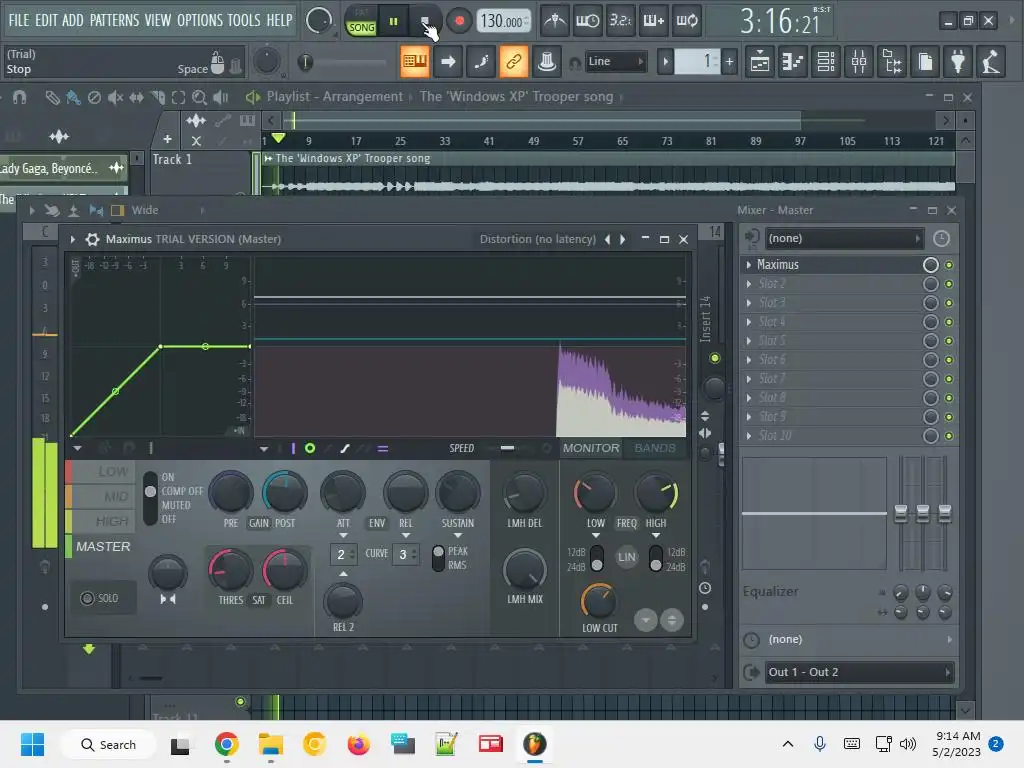Toggle the Playlist magnet snap icon
The height and width of the screenshot is (768, 1024).
[x=20, y=98]
